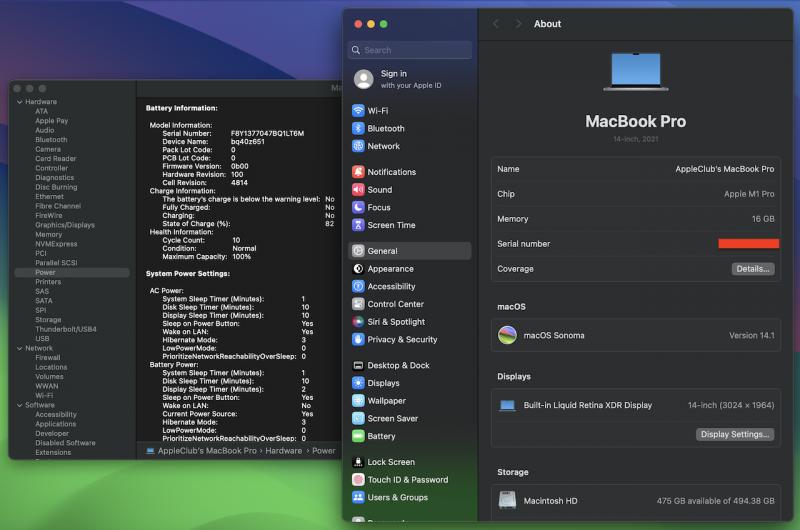Select Disabled Software under Software tree
This screenshot has height=530, width=800.
pos(65,443)
